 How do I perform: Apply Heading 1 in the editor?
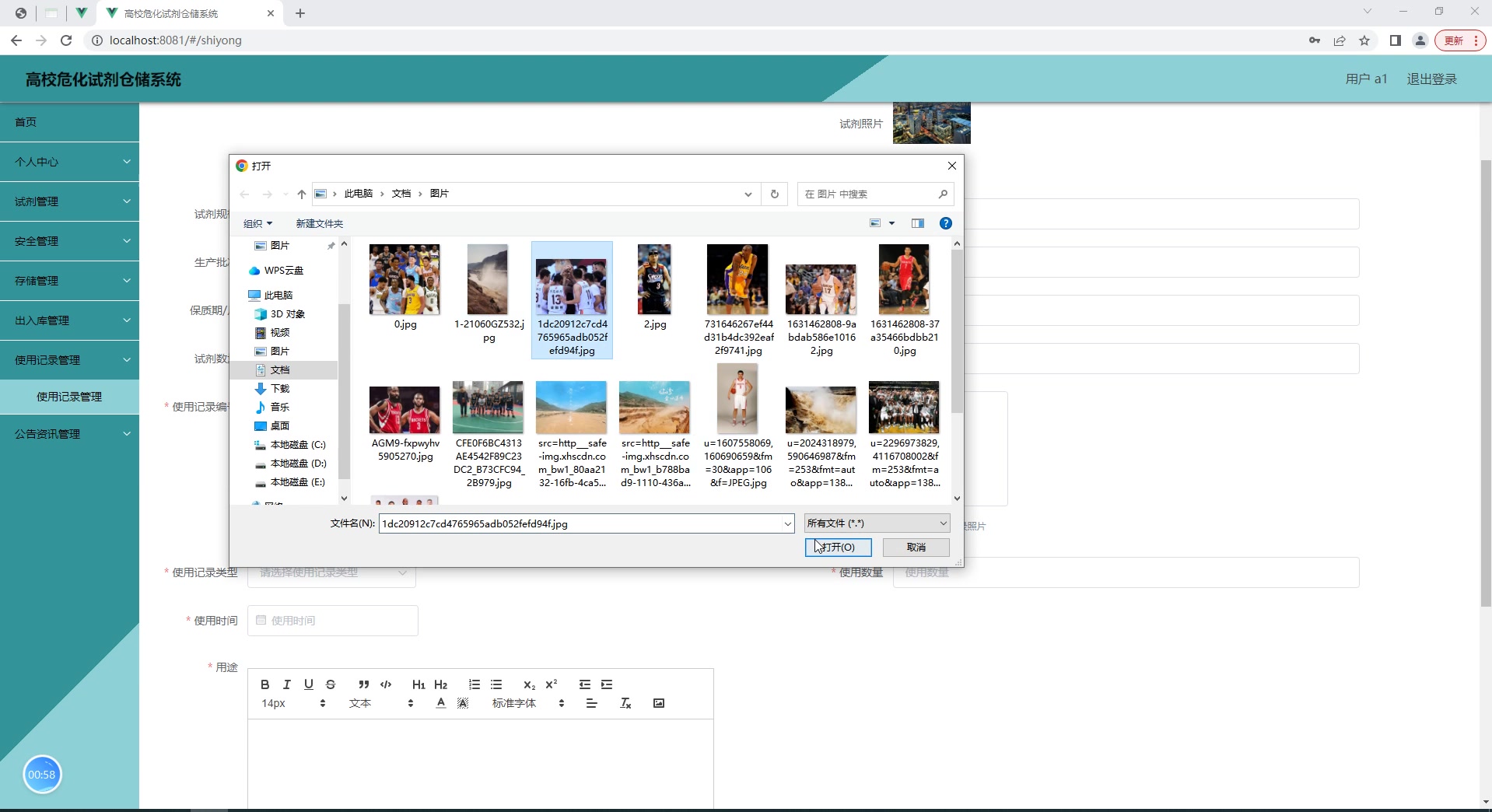pos(419,684)
